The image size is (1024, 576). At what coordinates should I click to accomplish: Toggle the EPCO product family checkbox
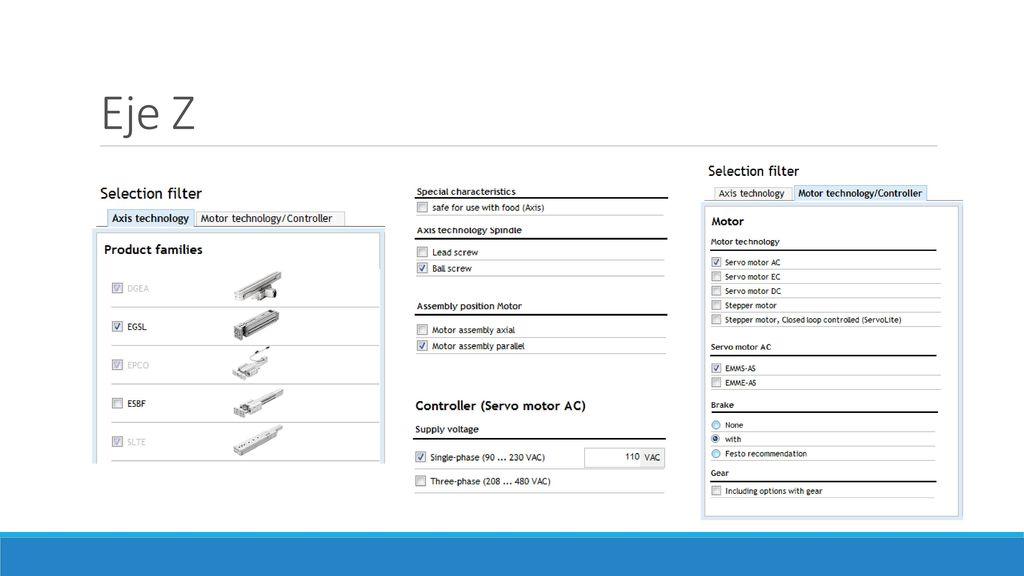[x=117, y=364]
